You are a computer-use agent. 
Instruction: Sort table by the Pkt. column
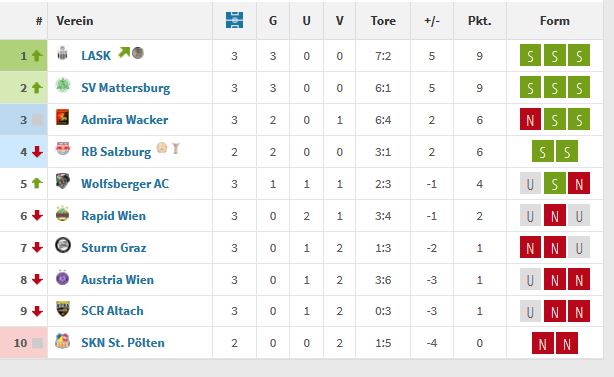480,21
